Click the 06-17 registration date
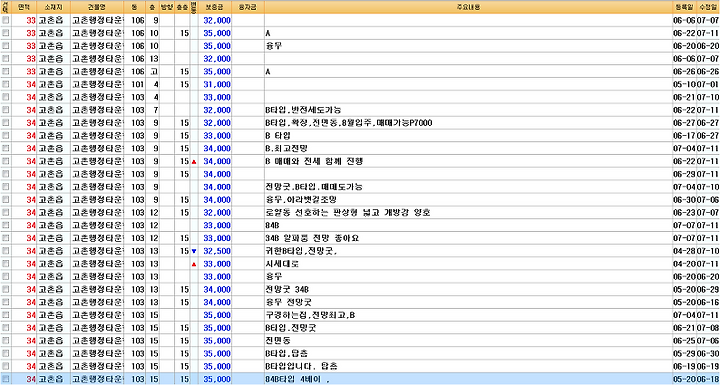 pyautogui.click(x=684, y=136)
